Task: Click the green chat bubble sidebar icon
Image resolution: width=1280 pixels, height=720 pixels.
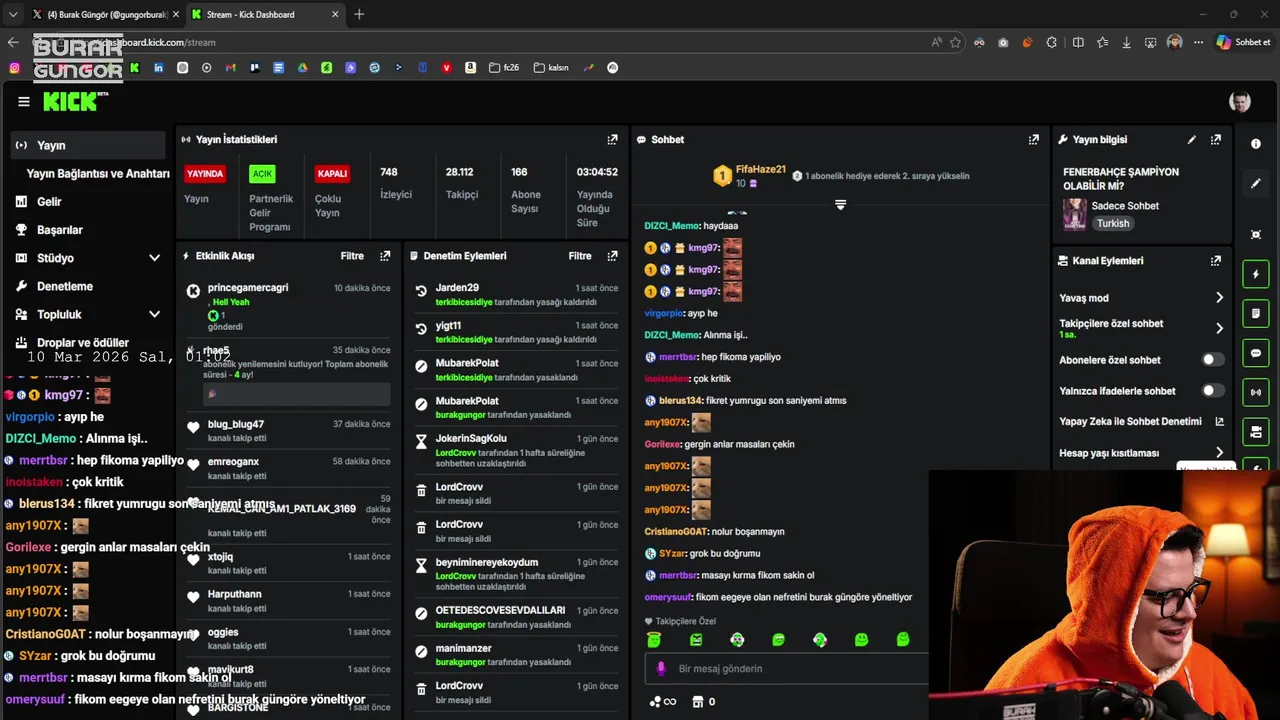Action: coord(1256,353)
